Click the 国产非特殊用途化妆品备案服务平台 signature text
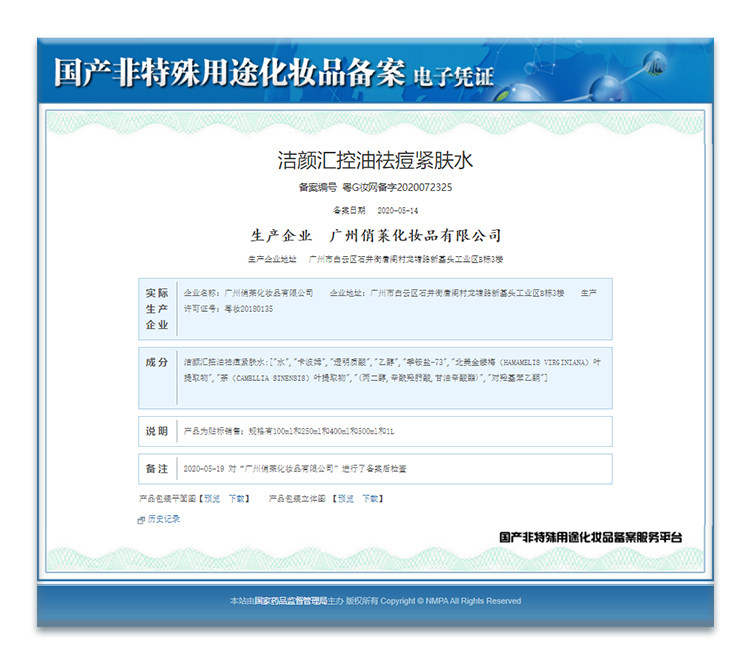750x652 pixels. (591, 537)
